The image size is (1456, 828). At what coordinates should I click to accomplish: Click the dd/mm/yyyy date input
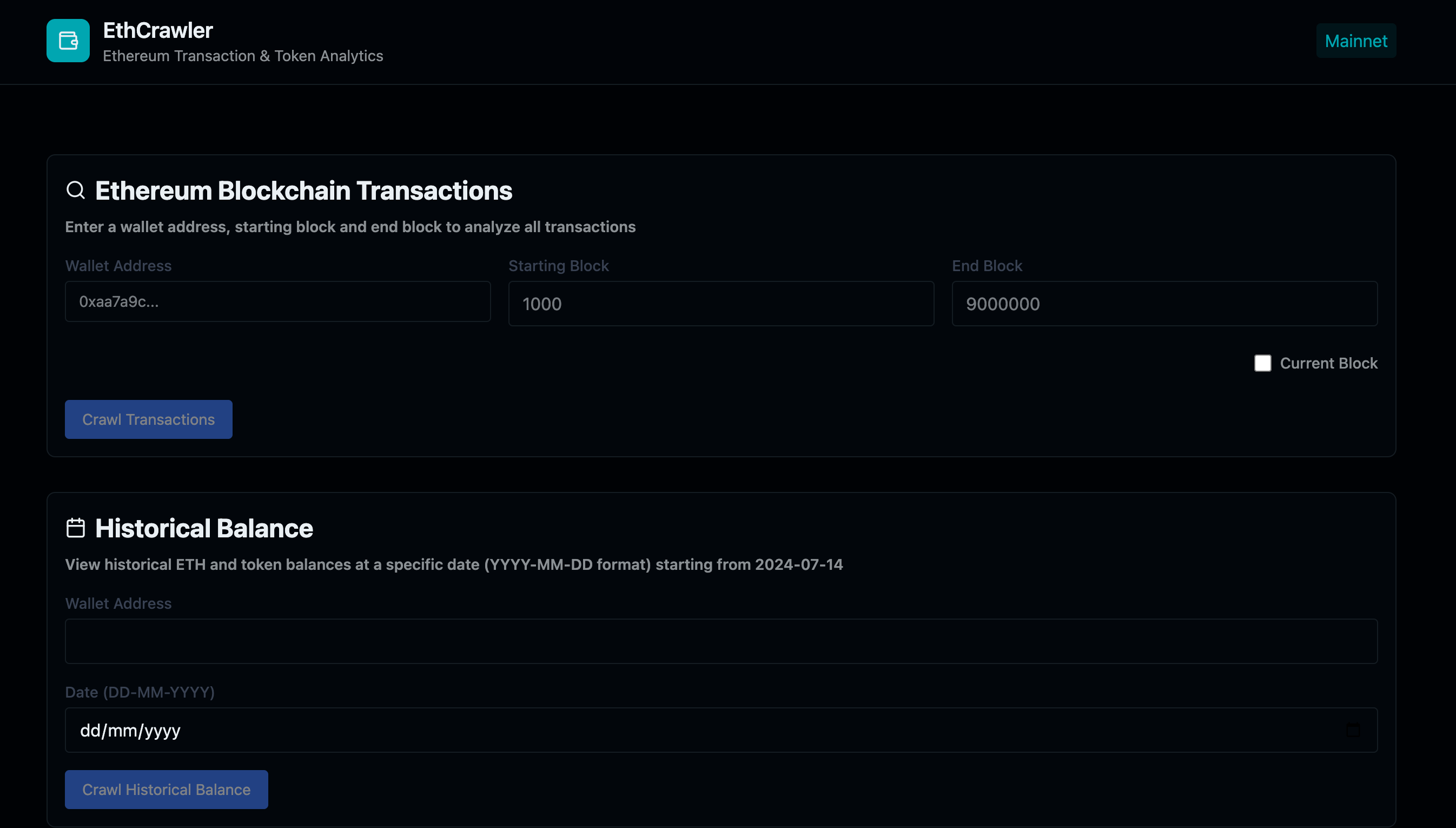pos(720,730)
